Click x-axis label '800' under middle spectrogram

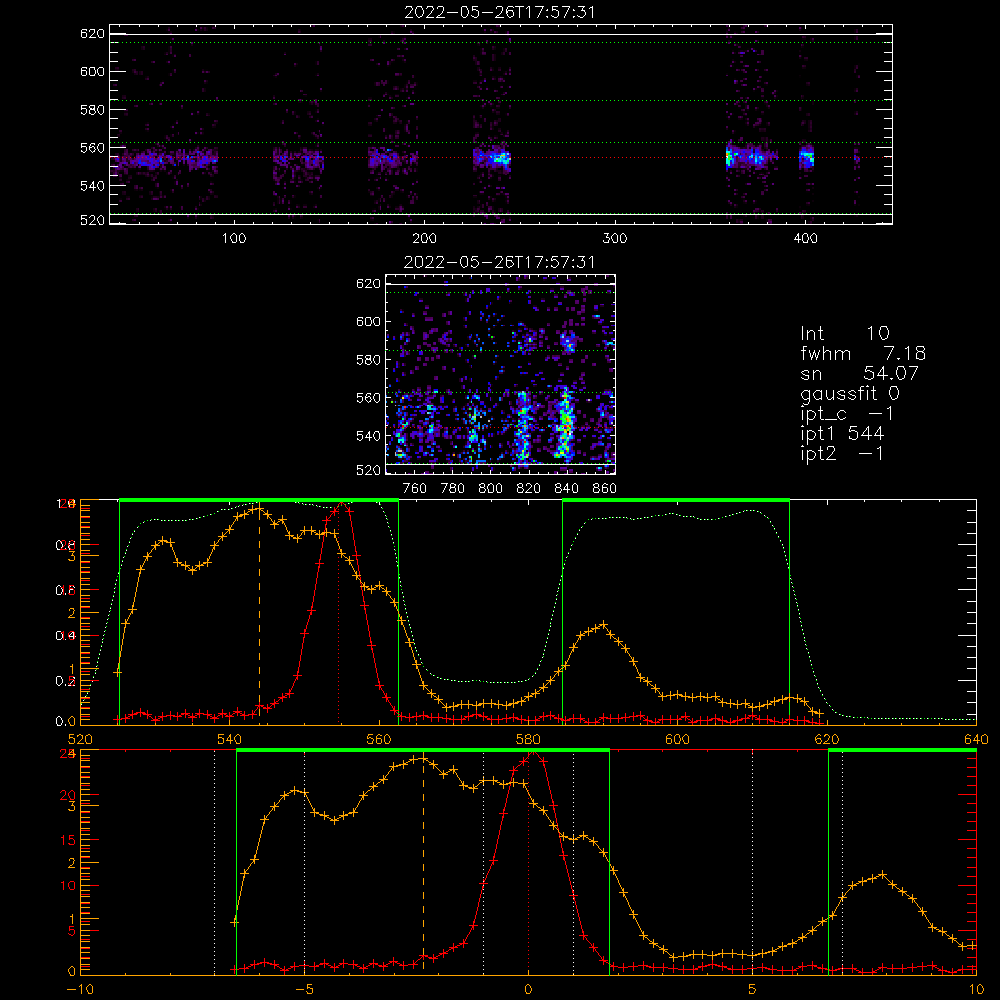click(490, 489)
